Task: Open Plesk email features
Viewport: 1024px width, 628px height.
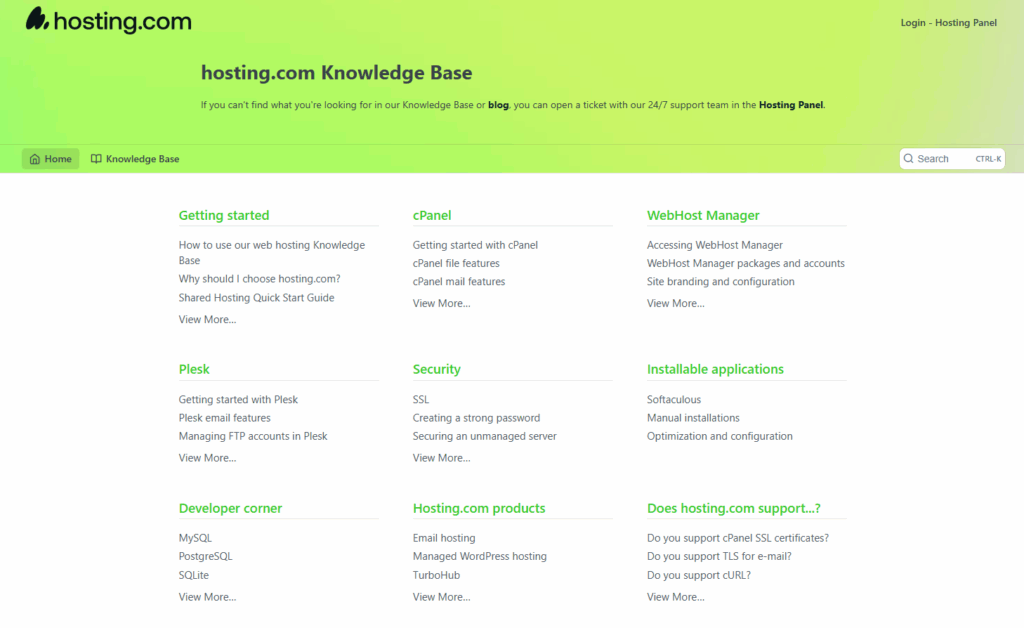Action: [x=224, y=418]
